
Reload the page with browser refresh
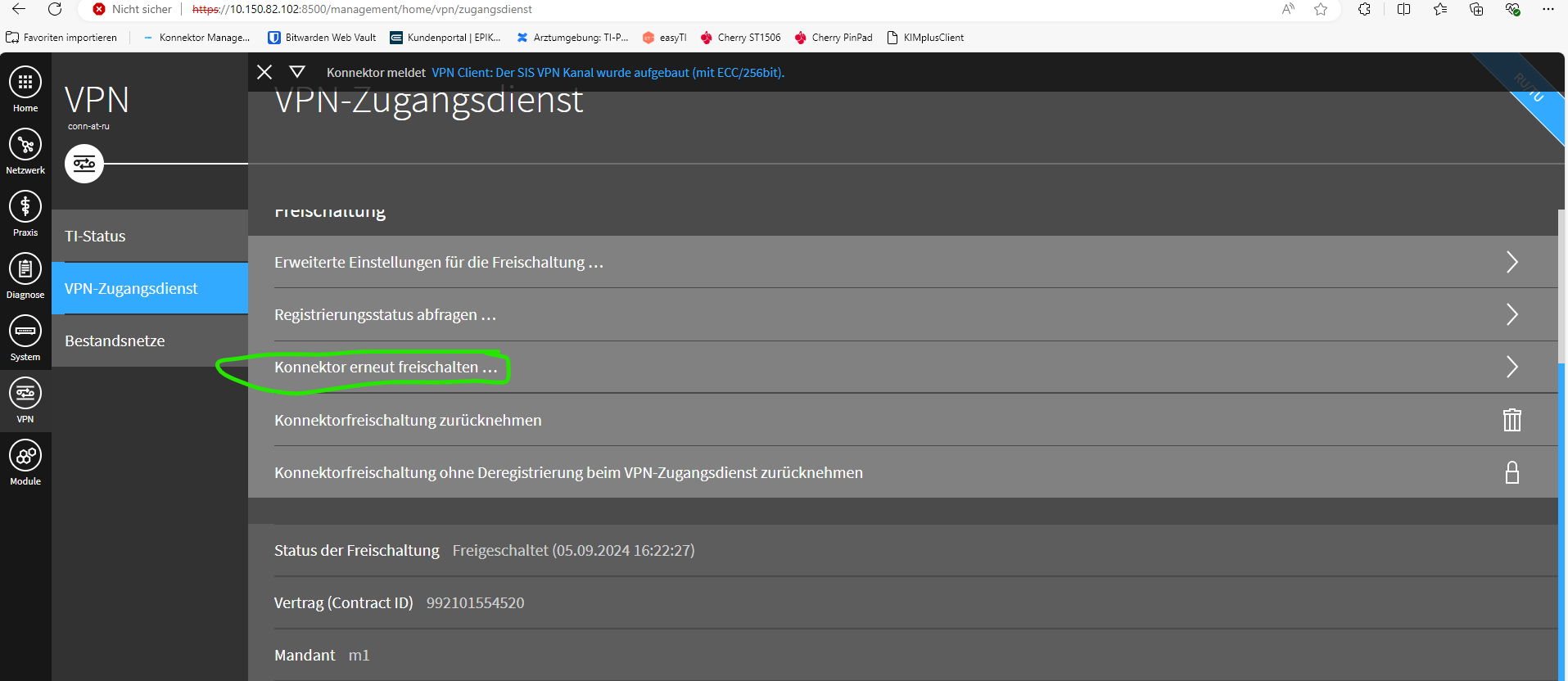coord(55,10)
